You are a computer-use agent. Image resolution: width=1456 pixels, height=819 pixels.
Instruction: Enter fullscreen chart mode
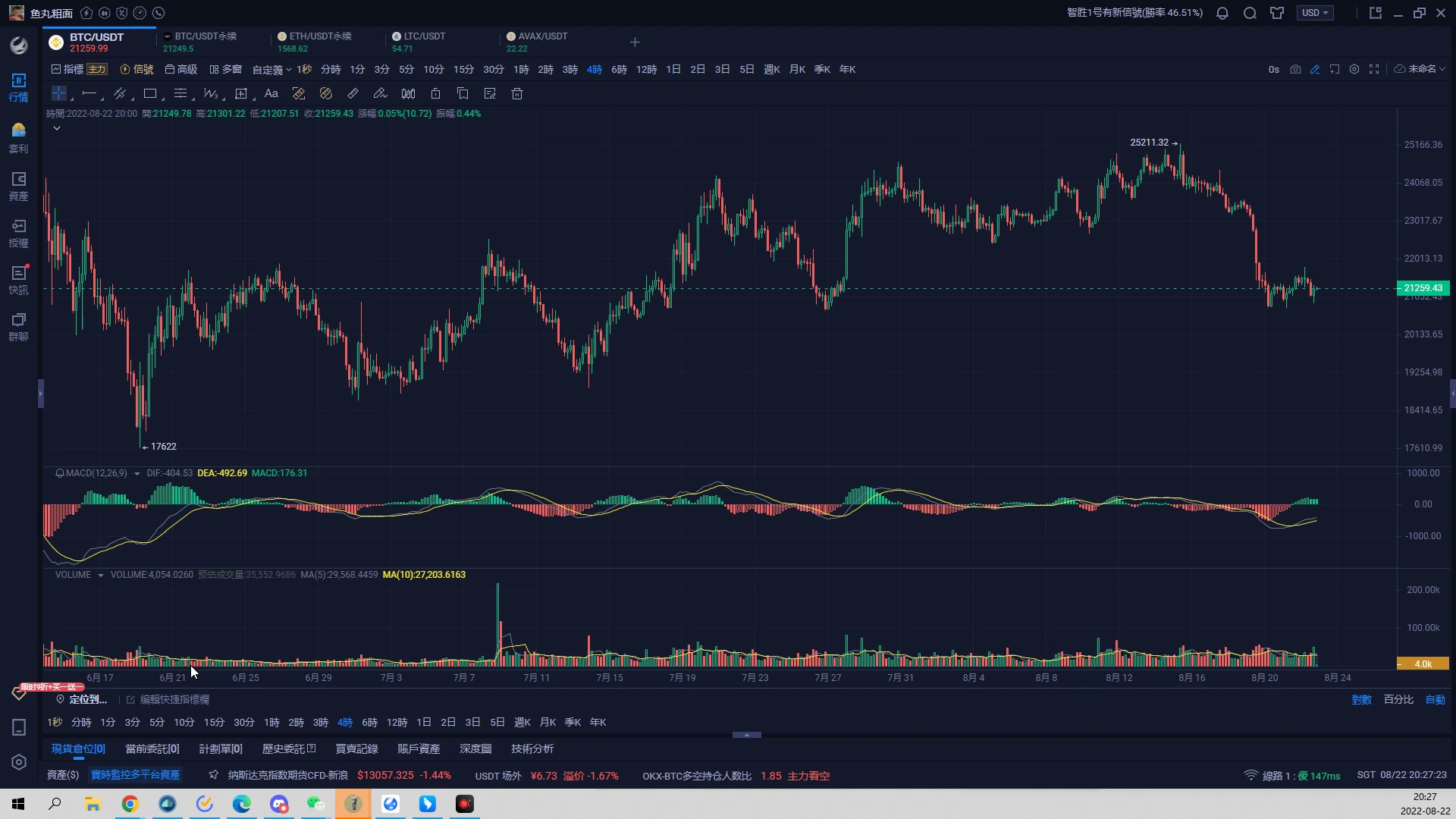click(1374, 69)
